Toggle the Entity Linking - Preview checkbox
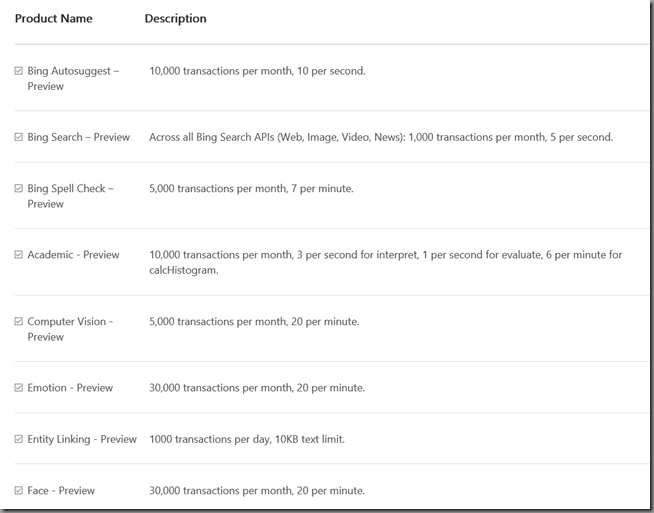 [x=18, y=439]
